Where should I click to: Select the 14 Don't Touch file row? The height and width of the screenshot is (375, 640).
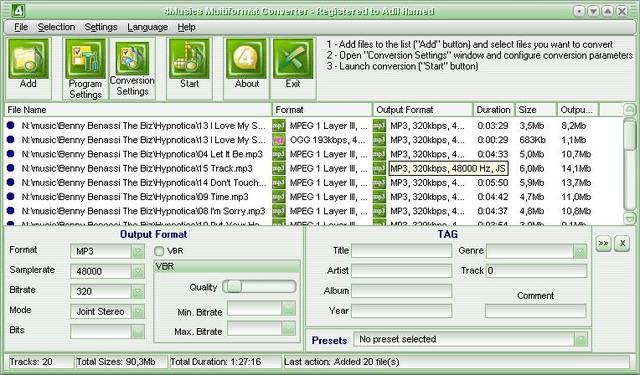tap(314, 183)
